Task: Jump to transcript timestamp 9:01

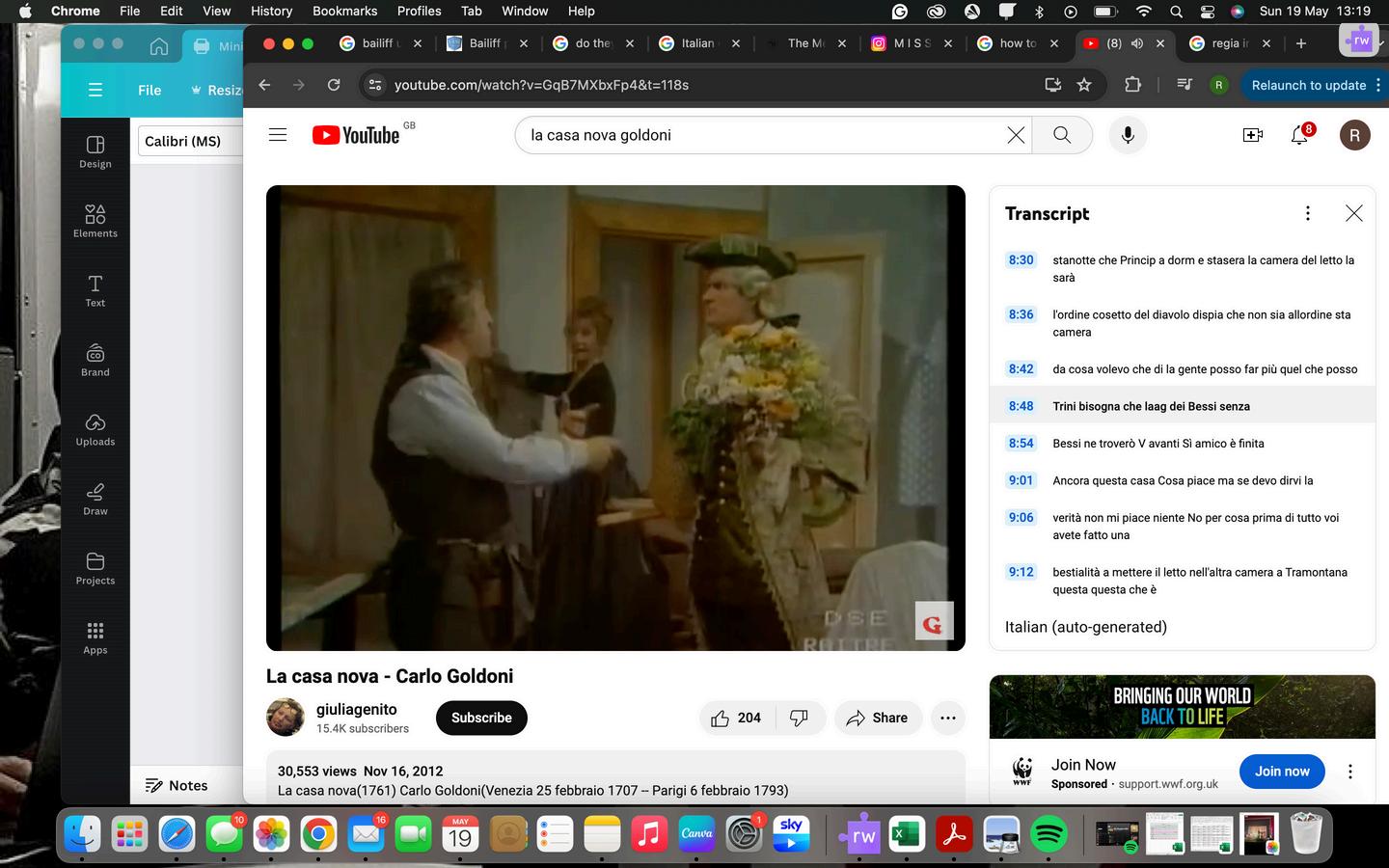Action: pos(1021,480)
